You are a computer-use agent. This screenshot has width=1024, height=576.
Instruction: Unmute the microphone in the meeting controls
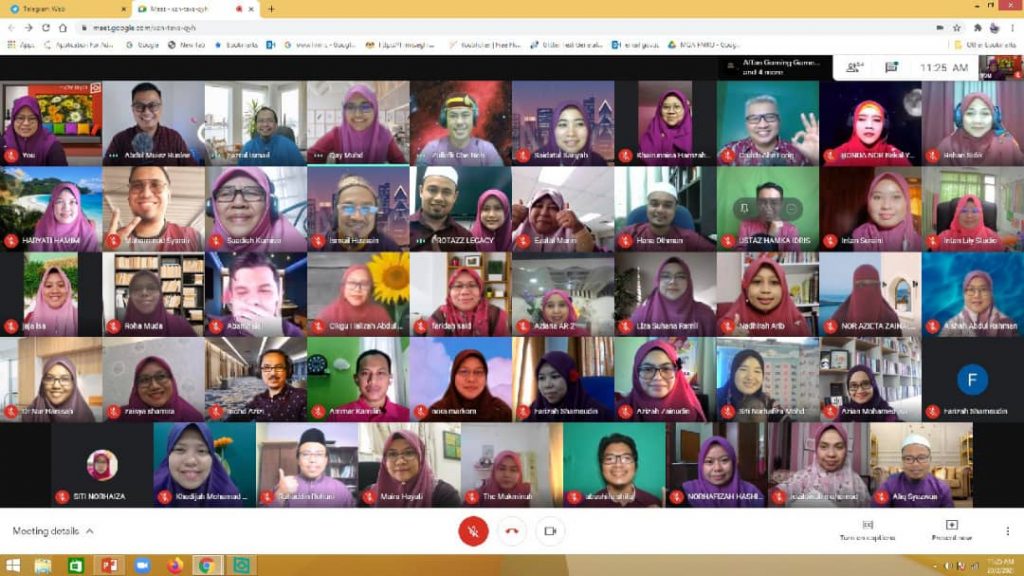point(473,531)
